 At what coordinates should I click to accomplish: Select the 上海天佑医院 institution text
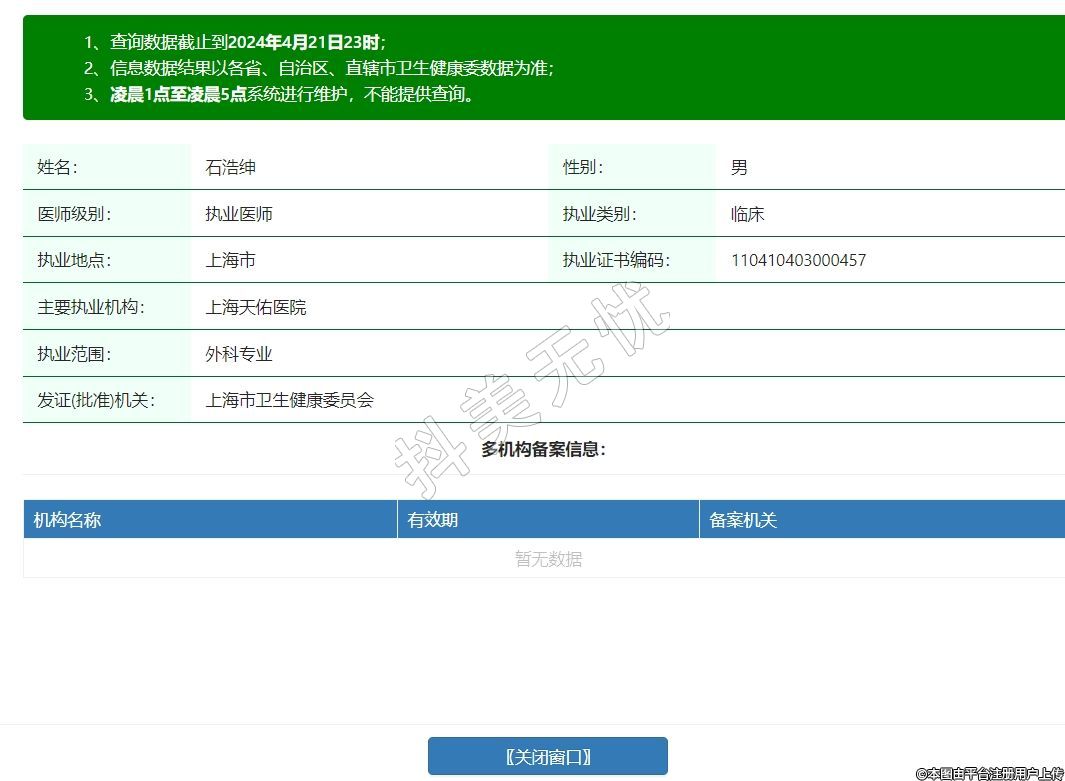click(256, 307)
